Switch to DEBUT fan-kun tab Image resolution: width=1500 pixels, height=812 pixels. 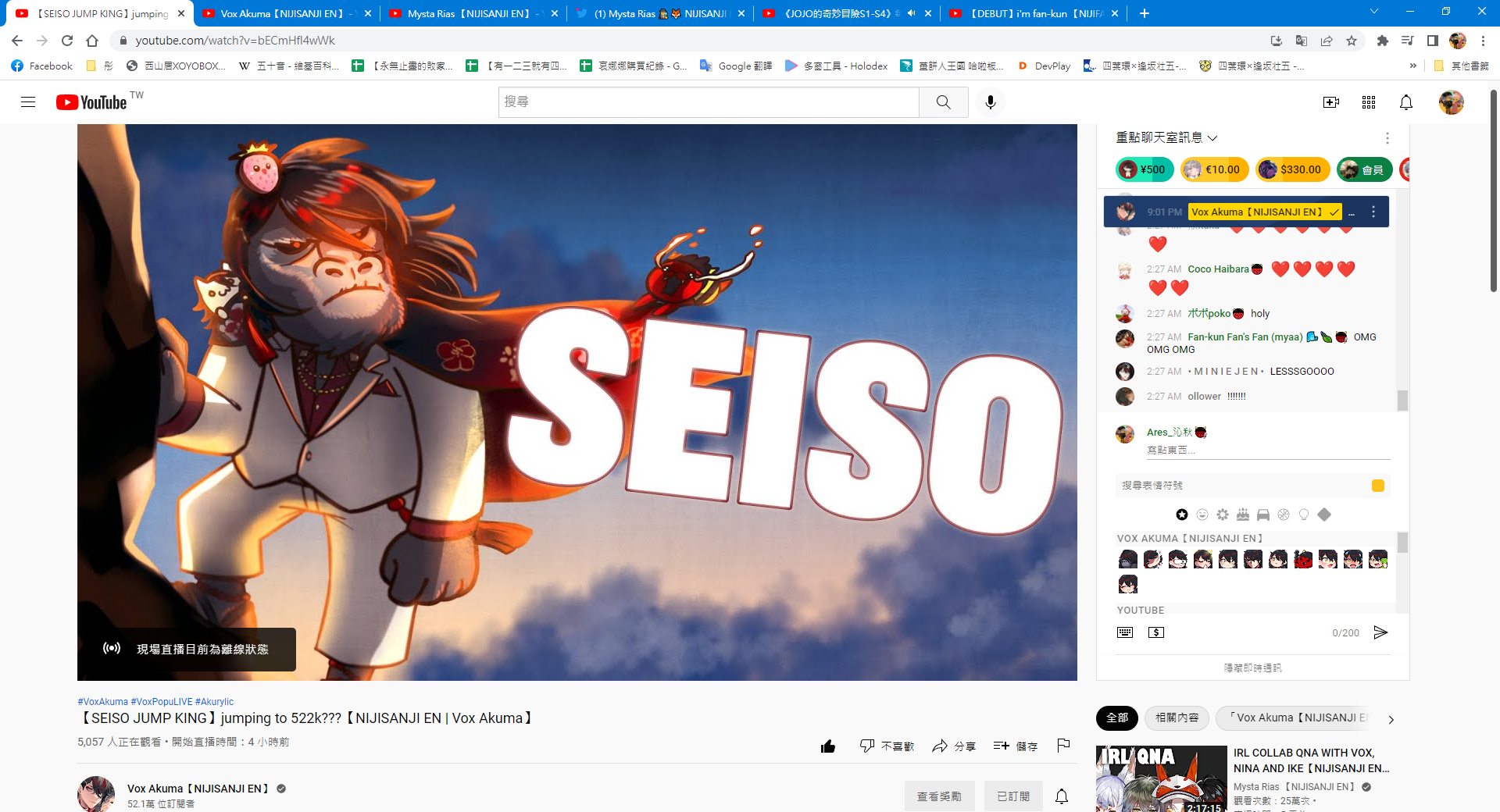[x=1033, y=13]
